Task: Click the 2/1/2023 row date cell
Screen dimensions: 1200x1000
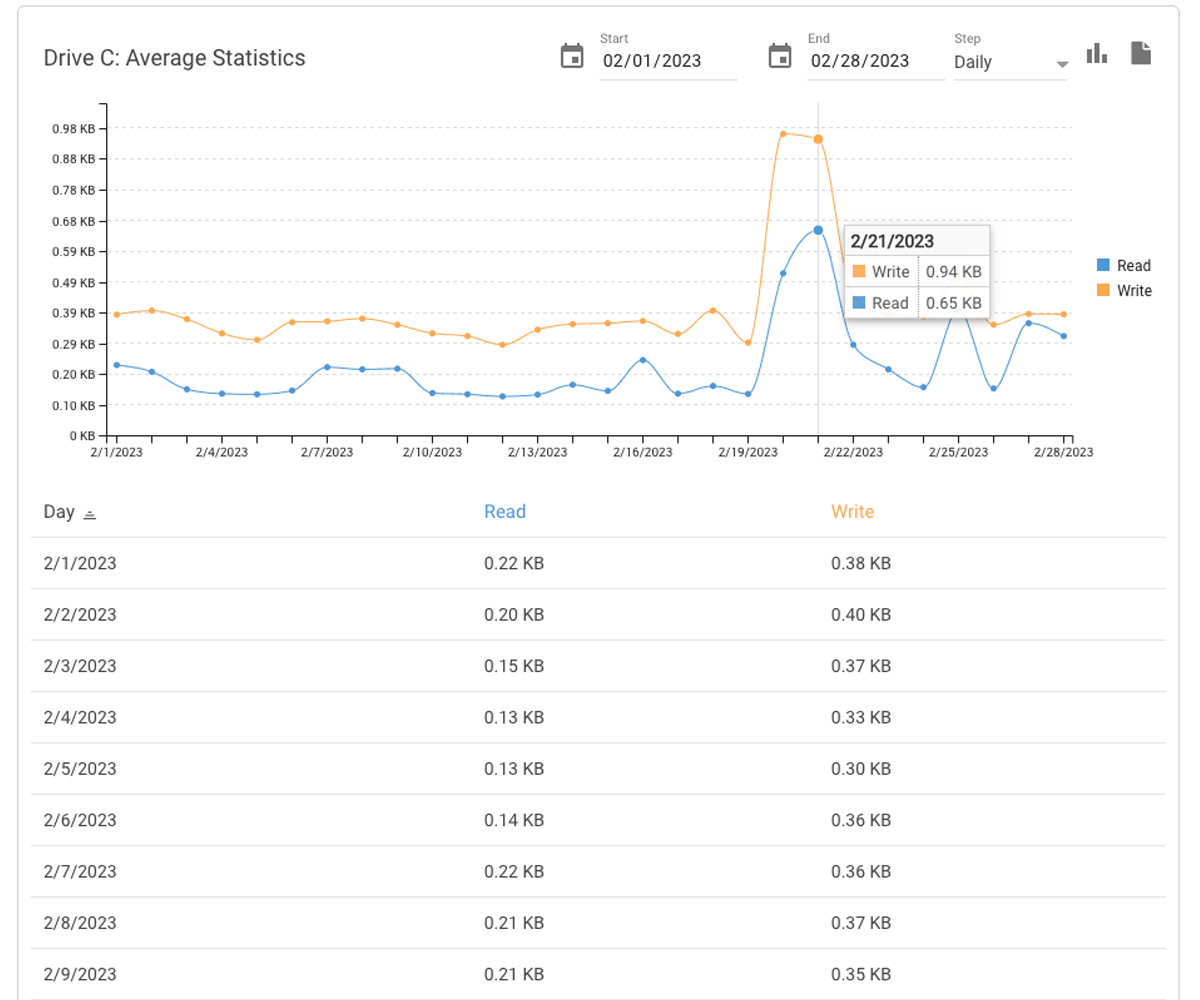Action: click(x=80, y=563)
